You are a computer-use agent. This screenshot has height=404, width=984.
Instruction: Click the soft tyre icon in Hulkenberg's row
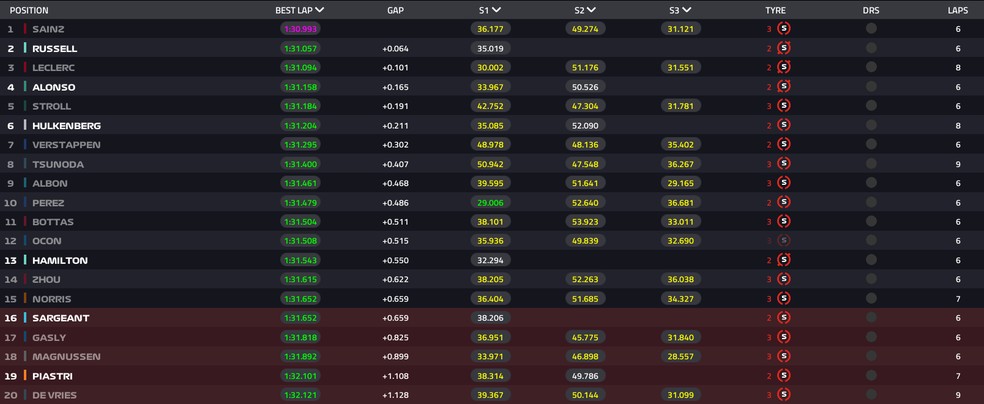tap(784, 125)
